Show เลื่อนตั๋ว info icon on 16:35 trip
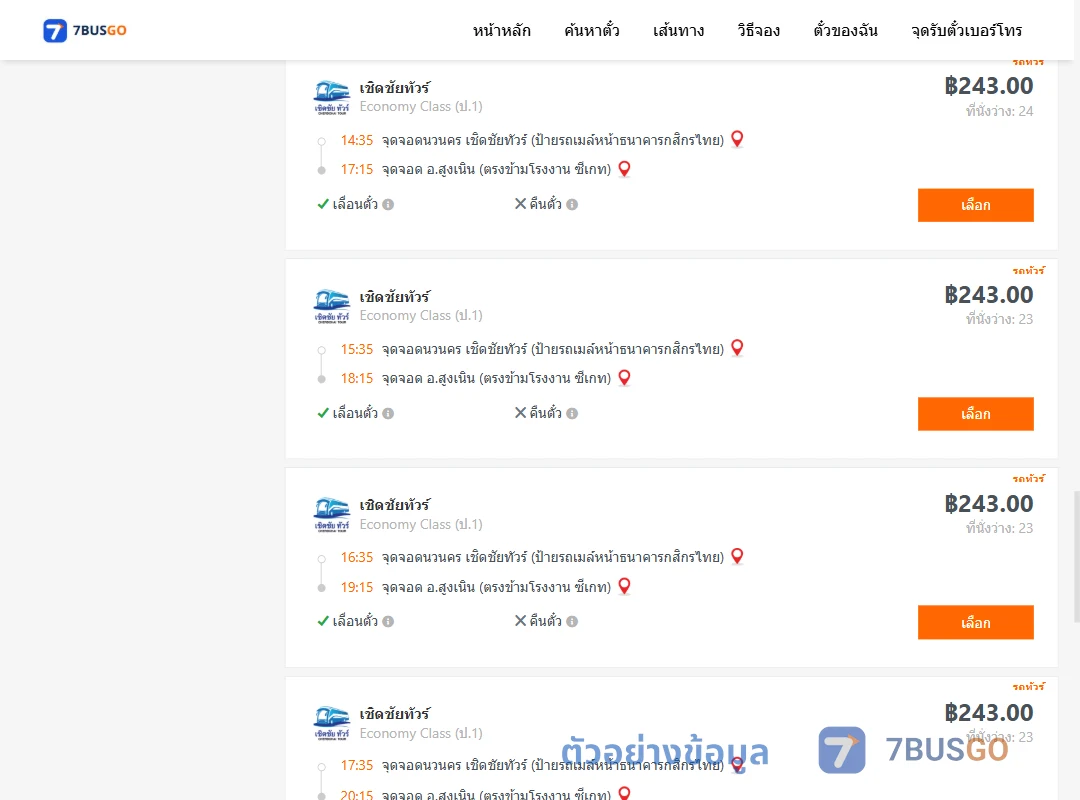Screen dimensions: 1080x800 pyautogui.click(x=388, y=622)
